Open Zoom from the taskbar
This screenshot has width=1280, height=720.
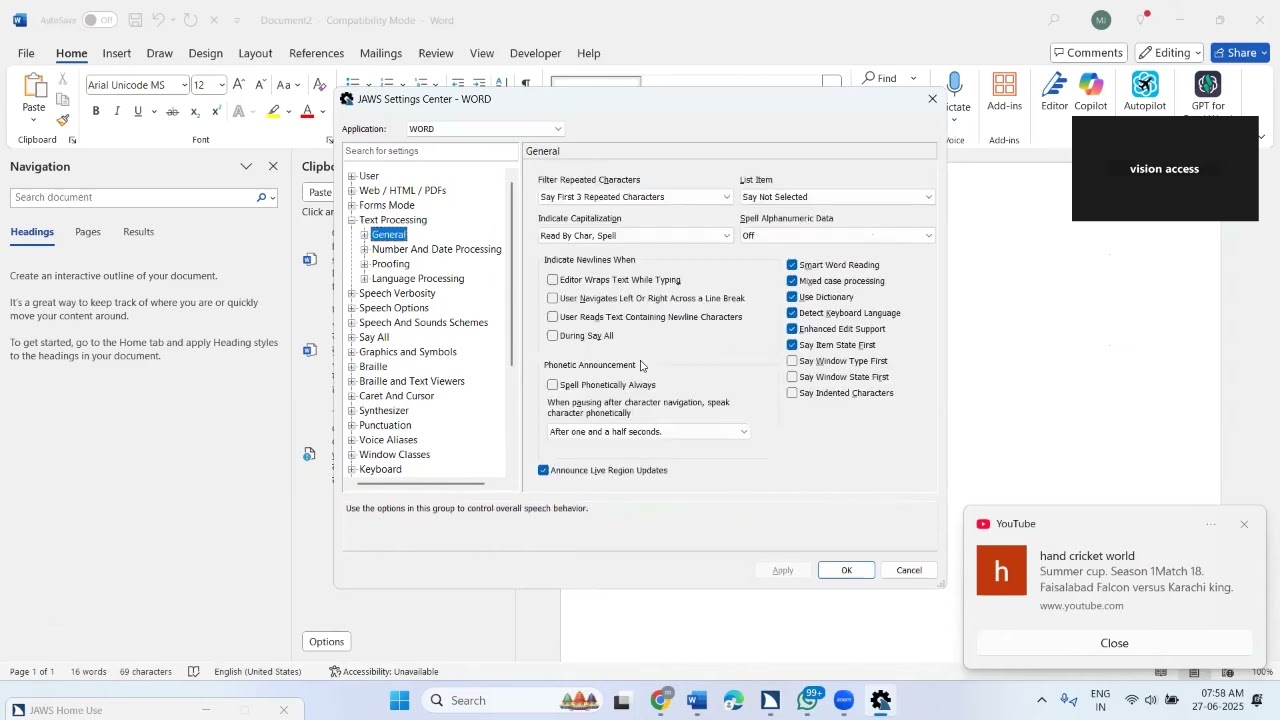pos(845,701)
